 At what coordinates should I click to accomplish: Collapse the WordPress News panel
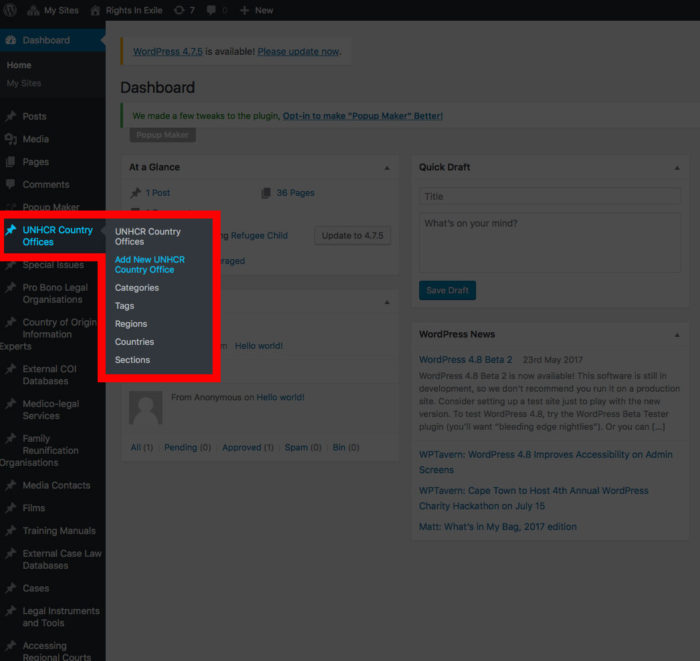pos(677,335)
